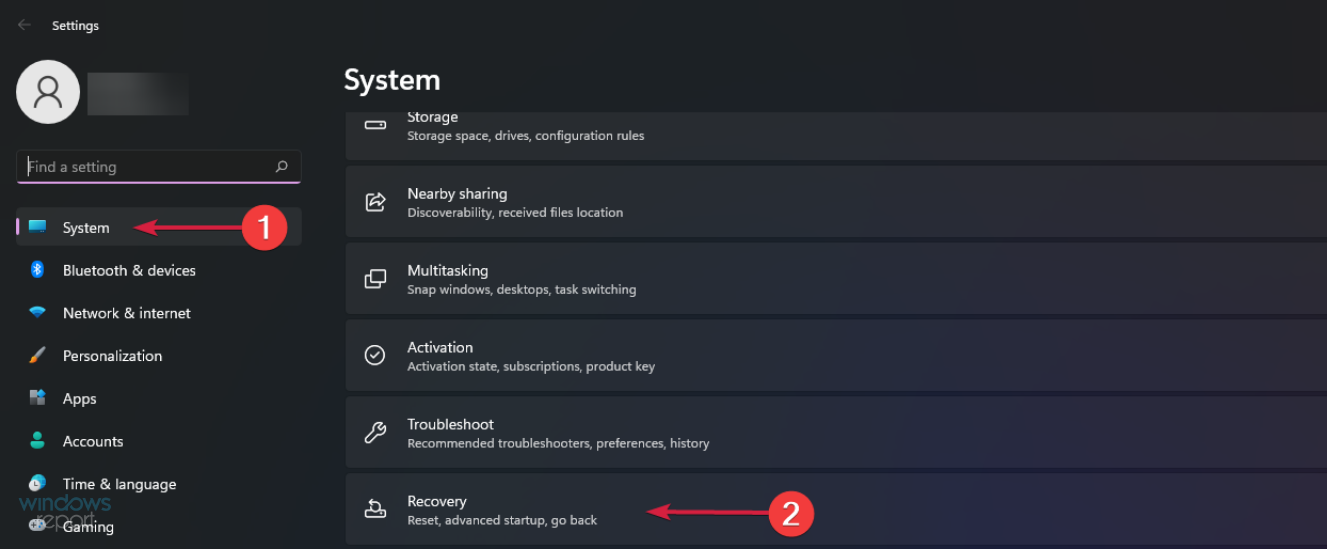Image resolution: width=1327 pixels, height=549 pixels.
Task: Click the back arrow in Settings header
Action: 24,25
